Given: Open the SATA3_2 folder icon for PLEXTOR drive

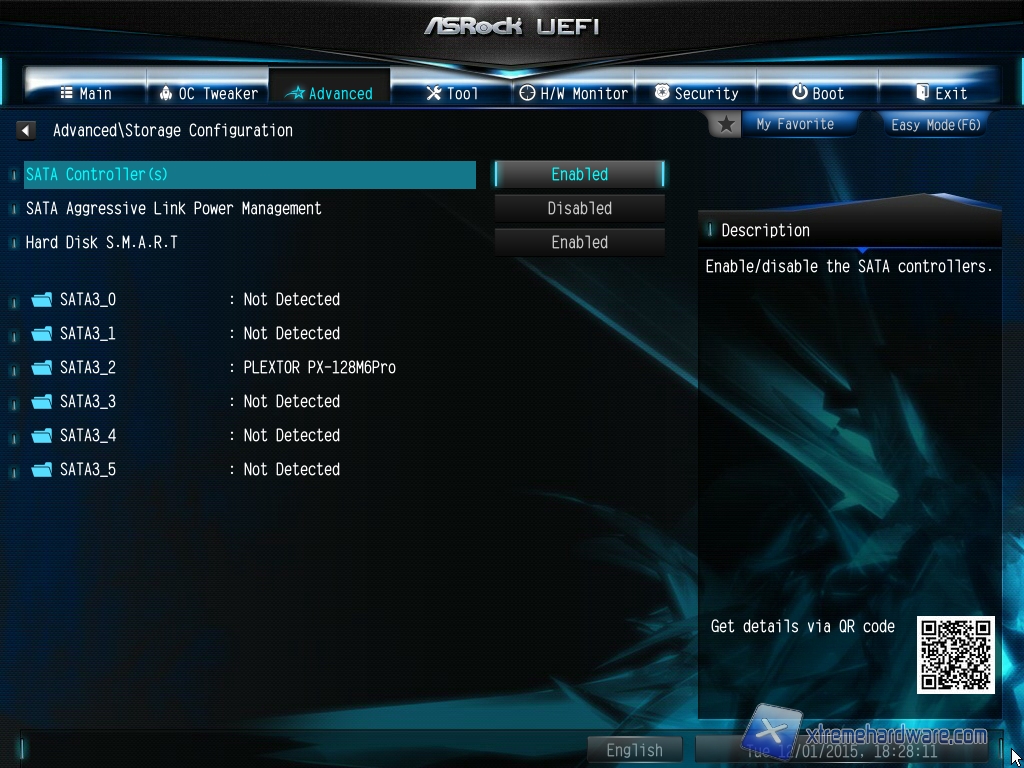Looking at the screenshot, I should coord(42,368).
